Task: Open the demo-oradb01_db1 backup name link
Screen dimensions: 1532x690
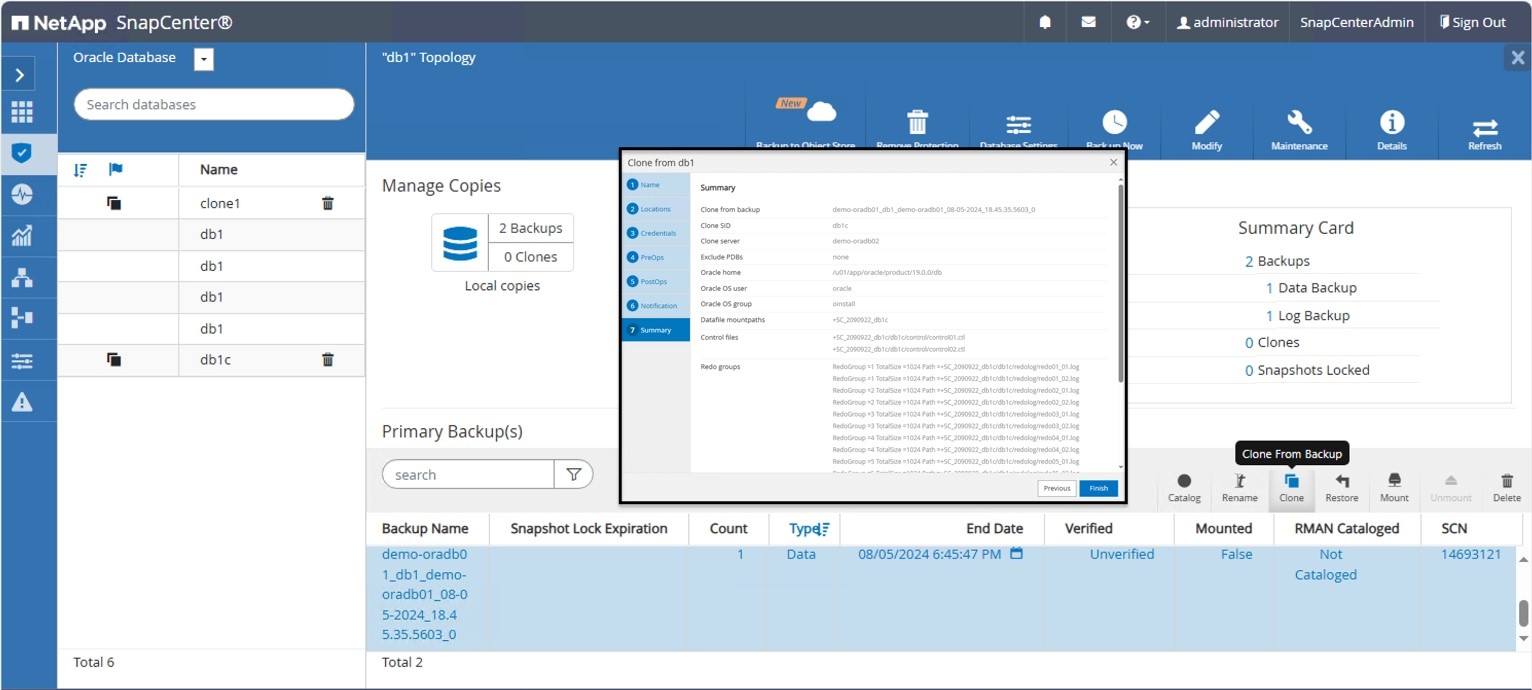Action: [x=425, y=595]
